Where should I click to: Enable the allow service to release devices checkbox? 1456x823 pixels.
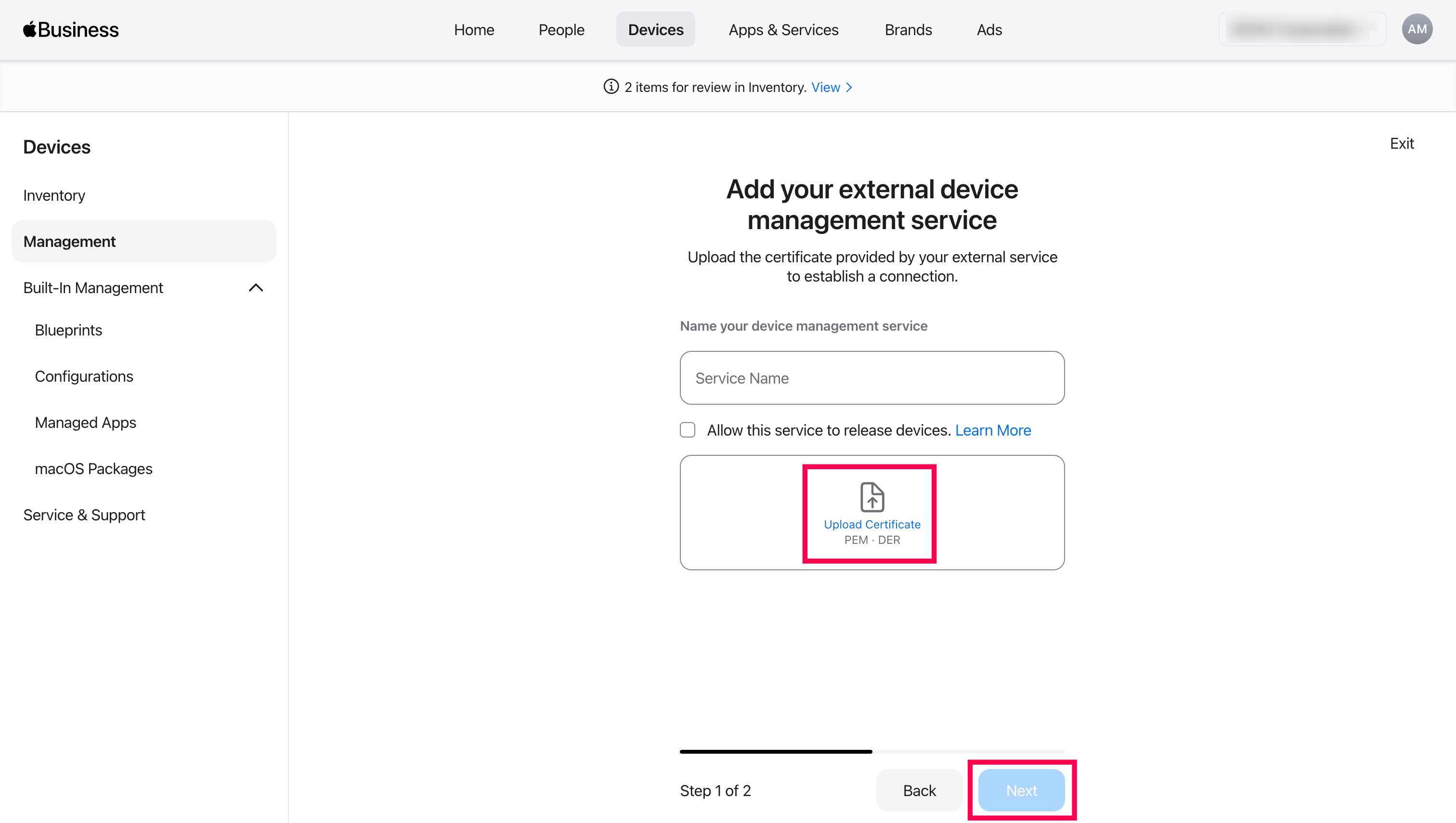[x=687, y=430]
